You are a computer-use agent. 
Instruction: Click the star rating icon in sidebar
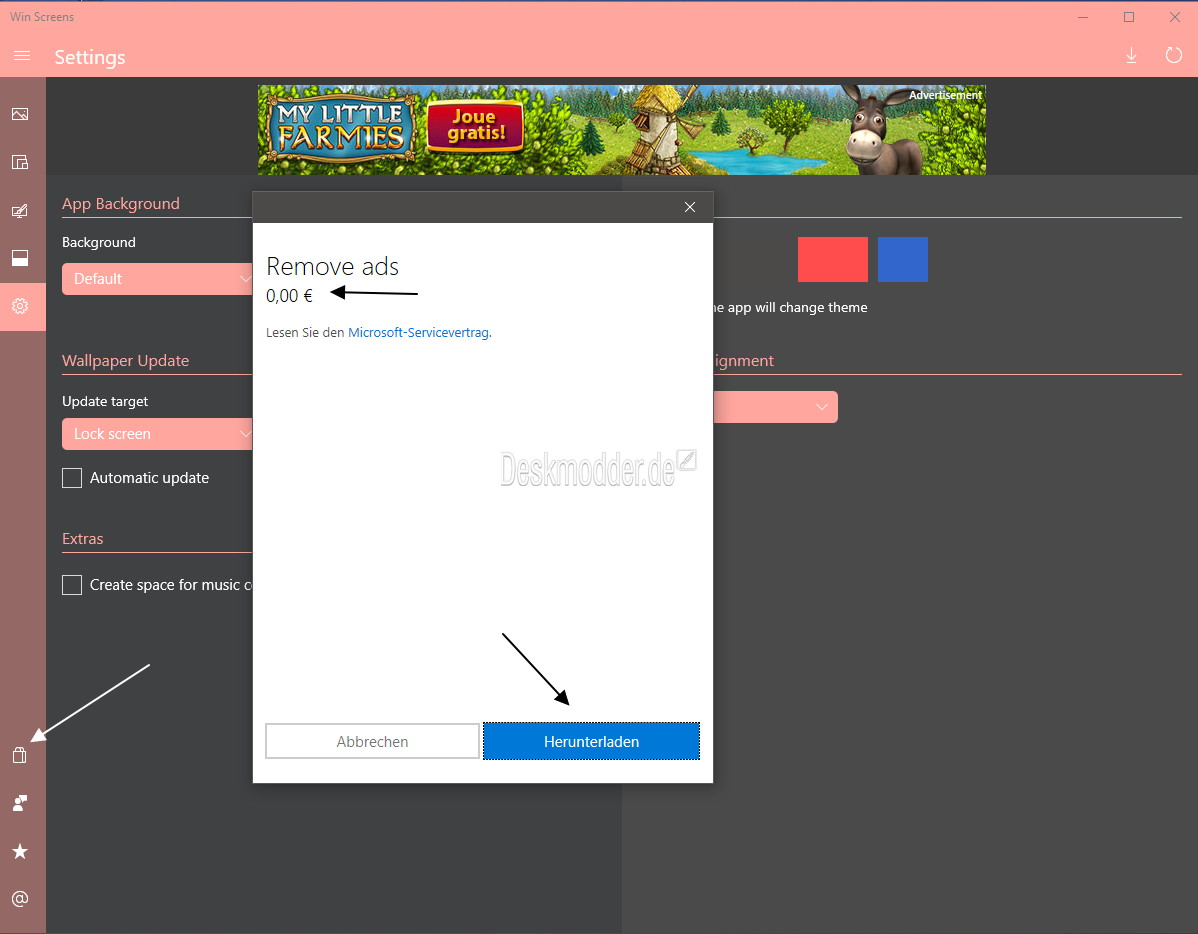click(x=20, y=851)
